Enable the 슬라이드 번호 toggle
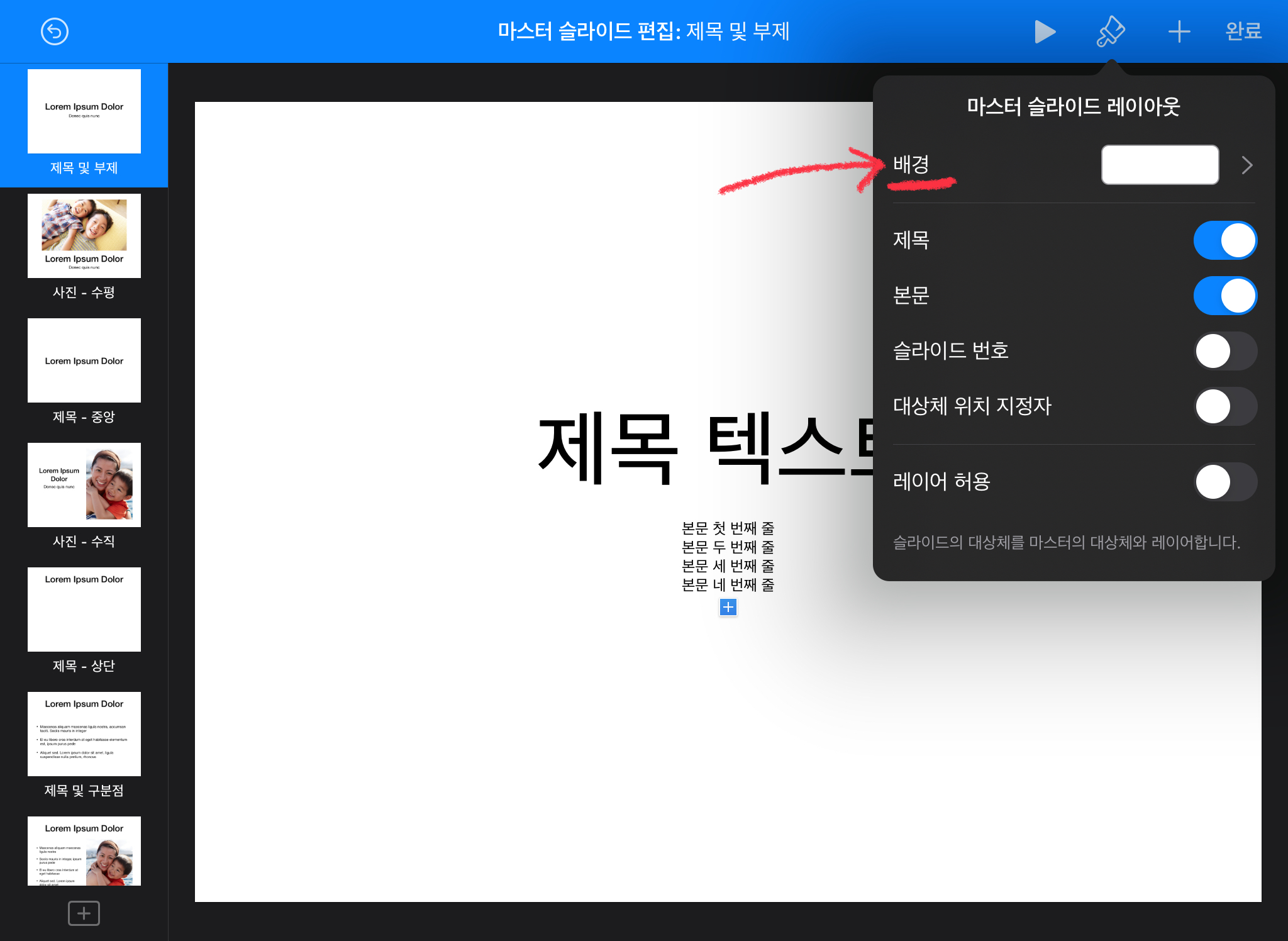Image resolution: width=1288 pixels, height=941 pixels. point(1224,351)
